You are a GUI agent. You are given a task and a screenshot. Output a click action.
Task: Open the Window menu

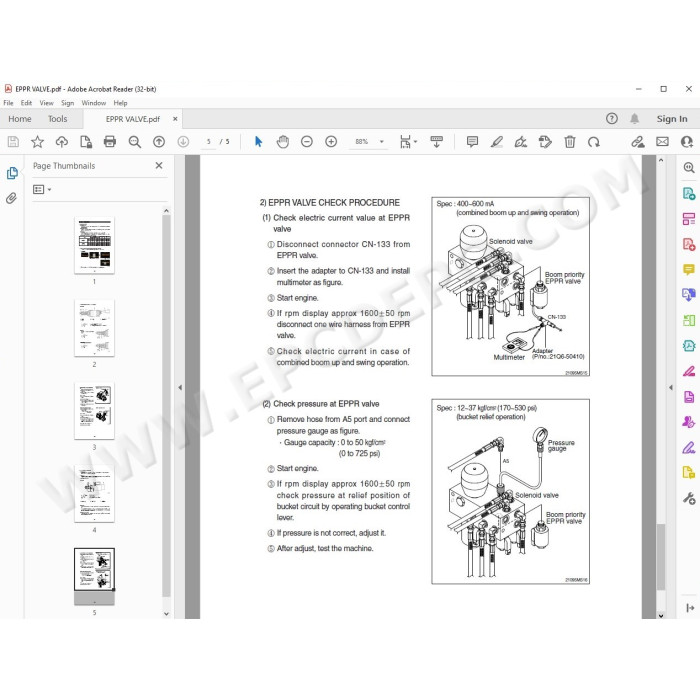coord(94,103)
